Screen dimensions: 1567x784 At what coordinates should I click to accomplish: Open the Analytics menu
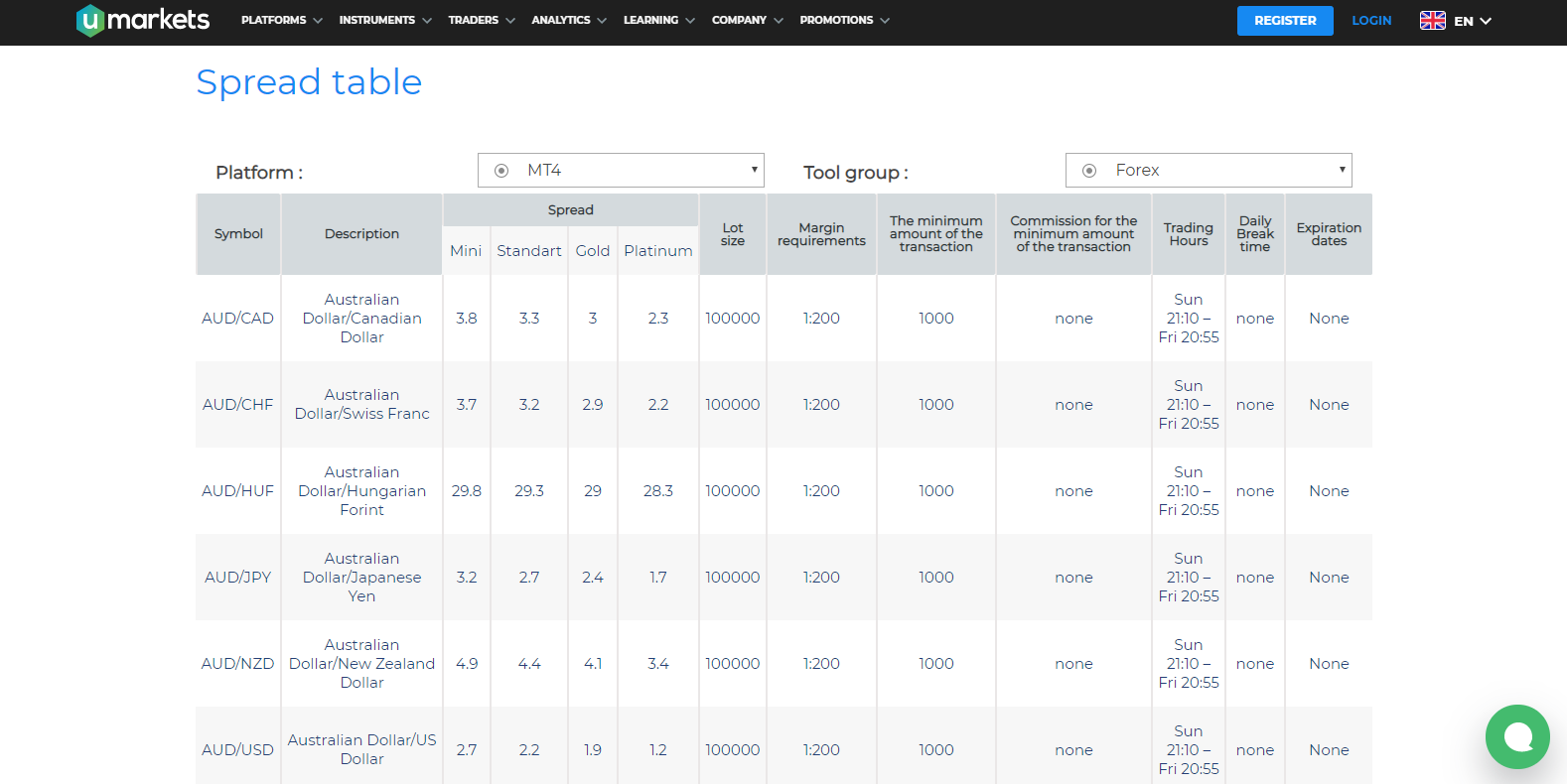(568, 20)
